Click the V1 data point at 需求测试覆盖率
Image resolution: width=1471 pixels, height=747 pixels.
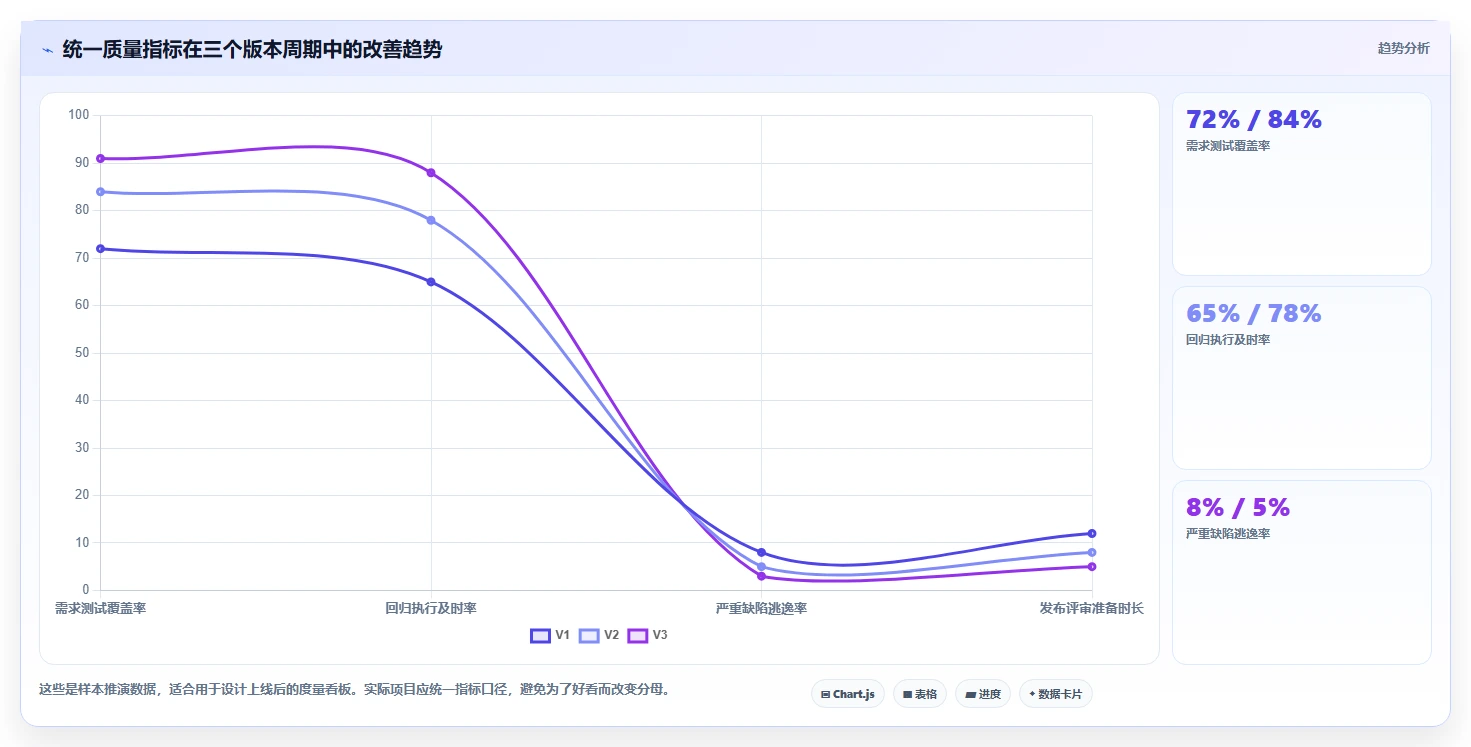[100, 249]
